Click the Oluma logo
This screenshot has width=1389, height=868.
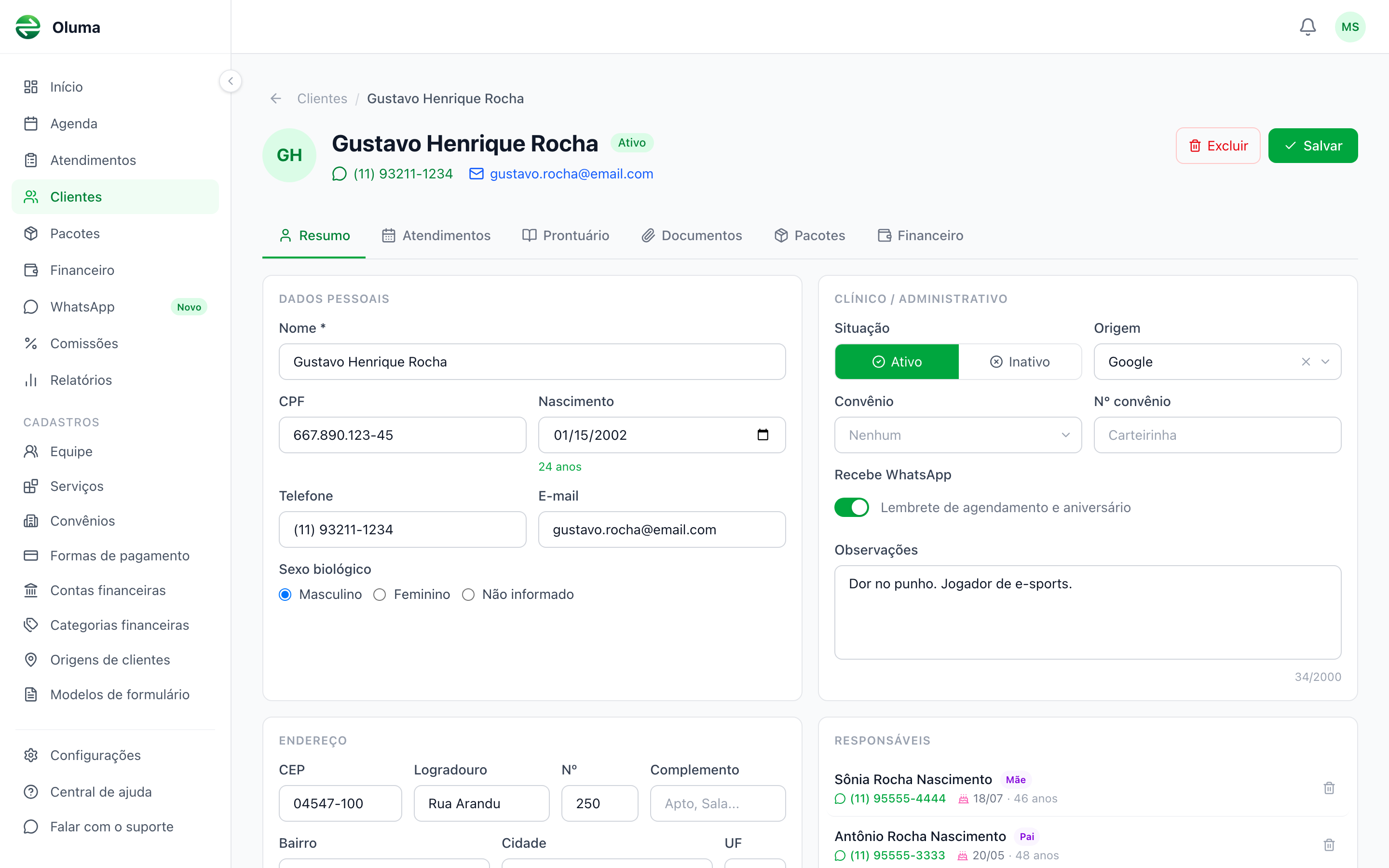pos(28,27)
